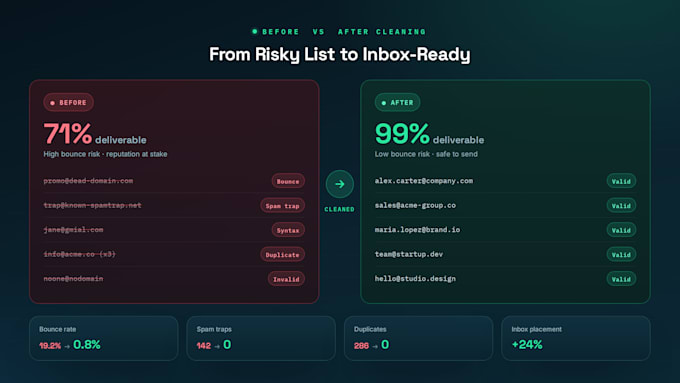Click email alex.carter@company.com

(424, 181)
